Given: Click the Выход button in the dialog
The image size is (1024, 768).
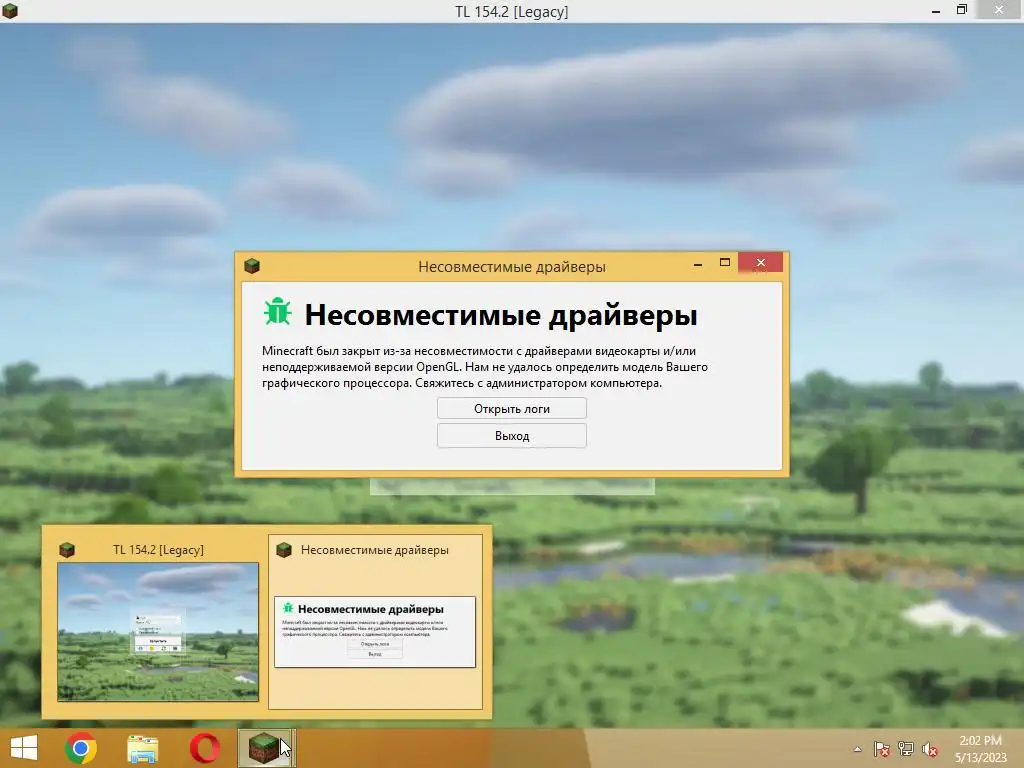Looking at the screenshot, I should [511, 436].
